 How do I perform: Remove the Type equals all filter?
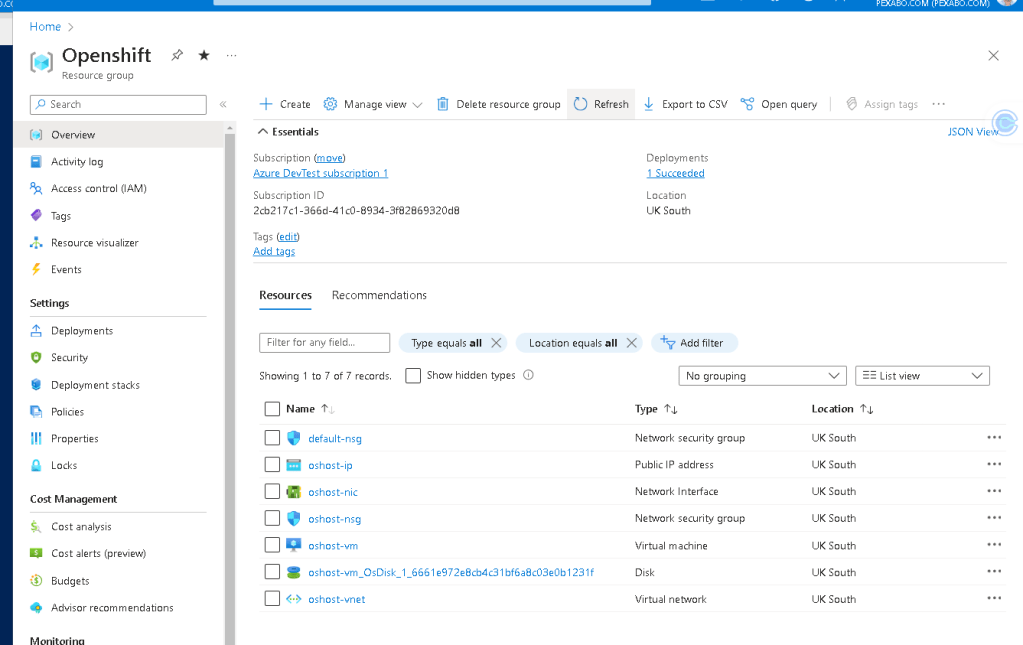click(x=496, y=343)
